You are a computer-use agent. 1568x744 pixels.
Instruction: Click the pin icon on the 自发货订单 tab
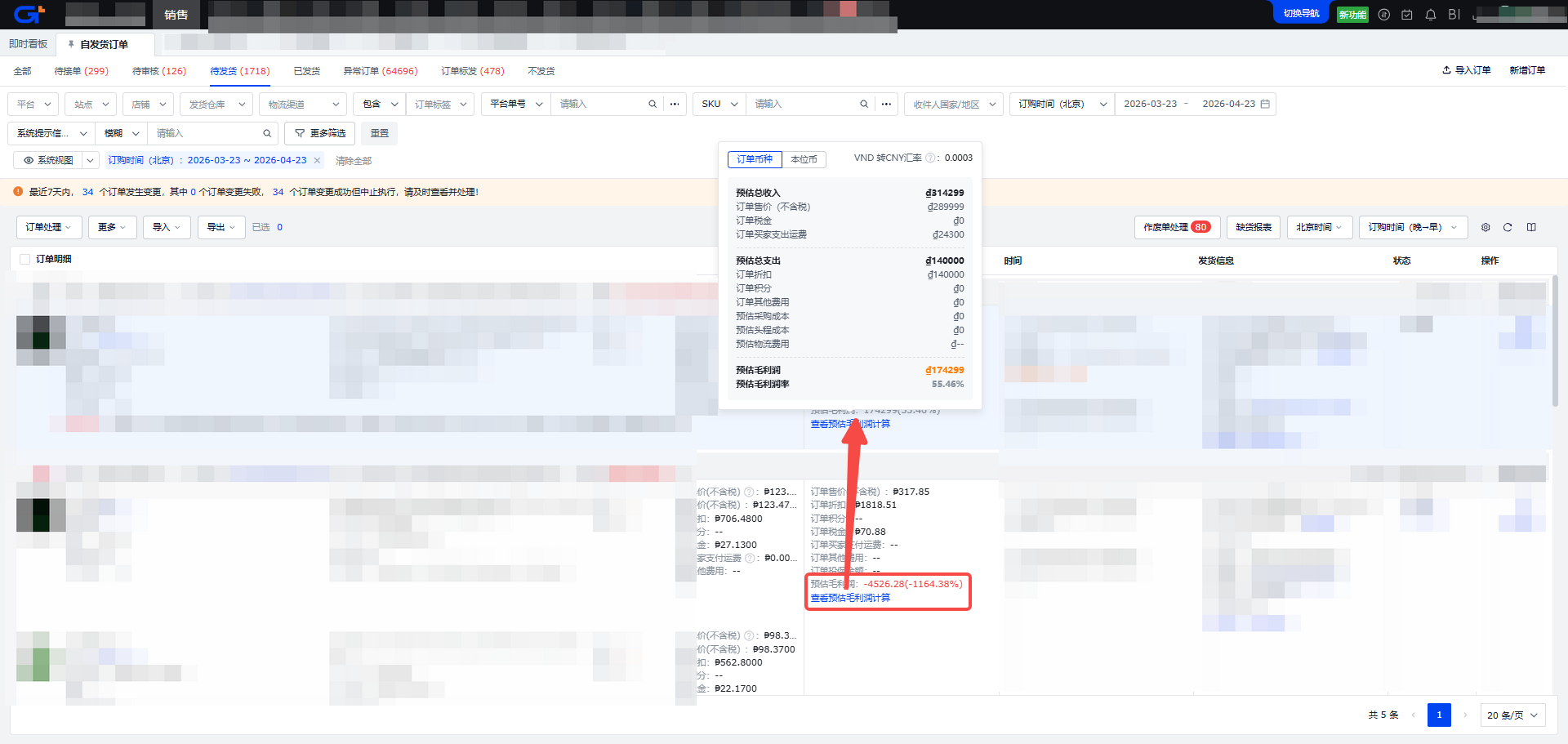pyautogui.click(x=71, y=44)
